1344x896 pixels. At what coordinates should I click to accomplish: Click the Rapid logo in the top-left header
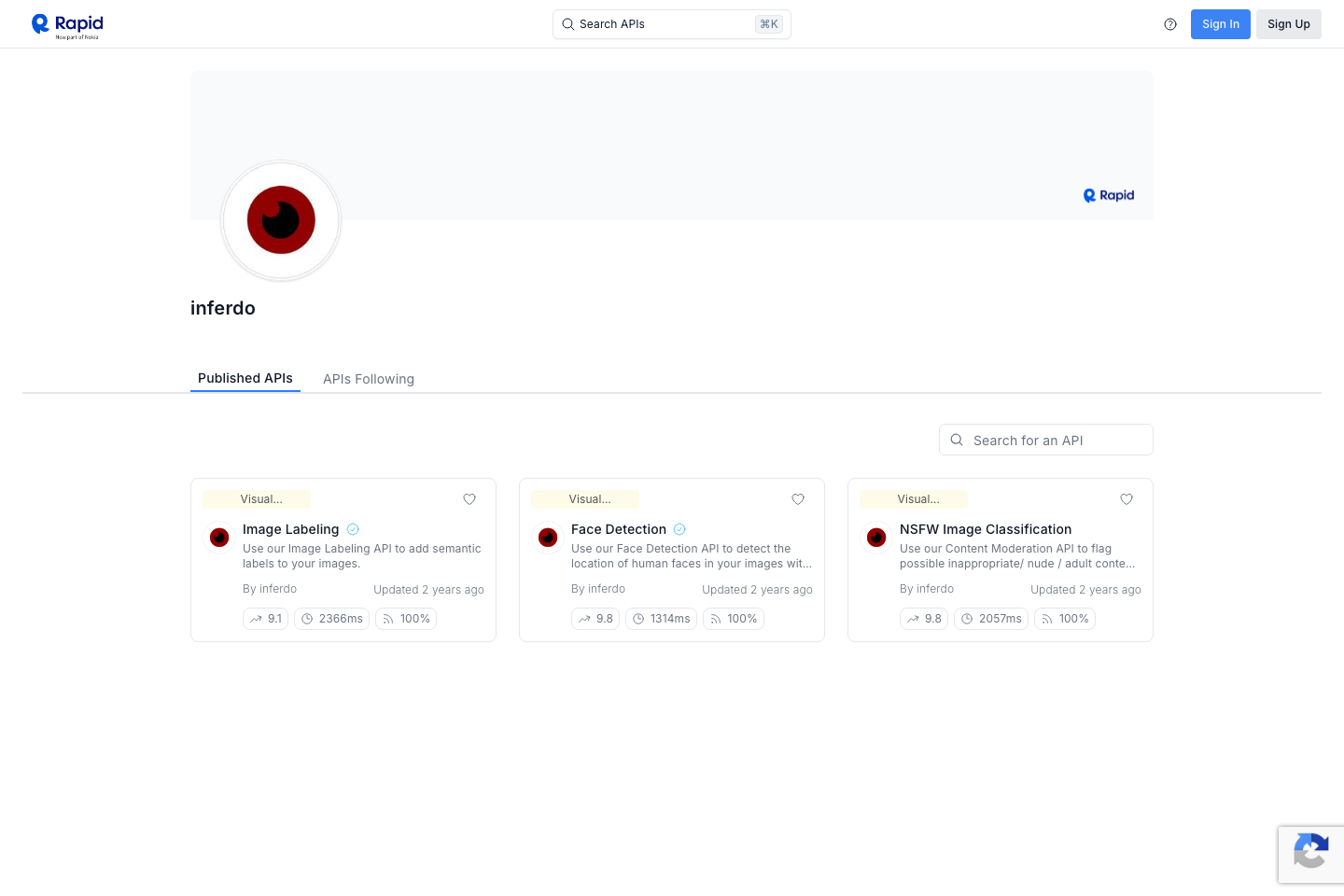tap(66, 25)
